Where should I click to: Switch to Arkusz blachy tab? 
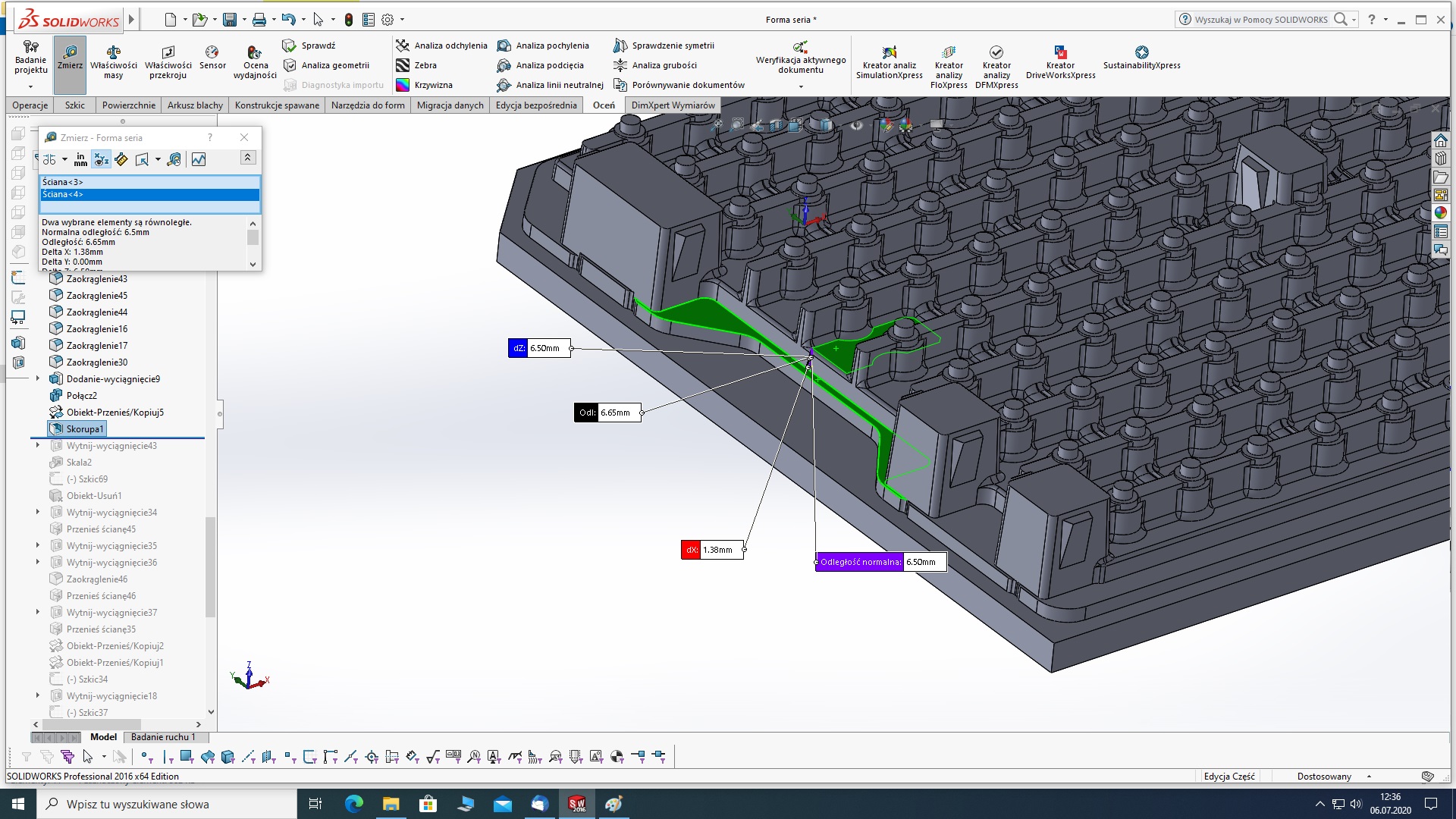(195, 105)
